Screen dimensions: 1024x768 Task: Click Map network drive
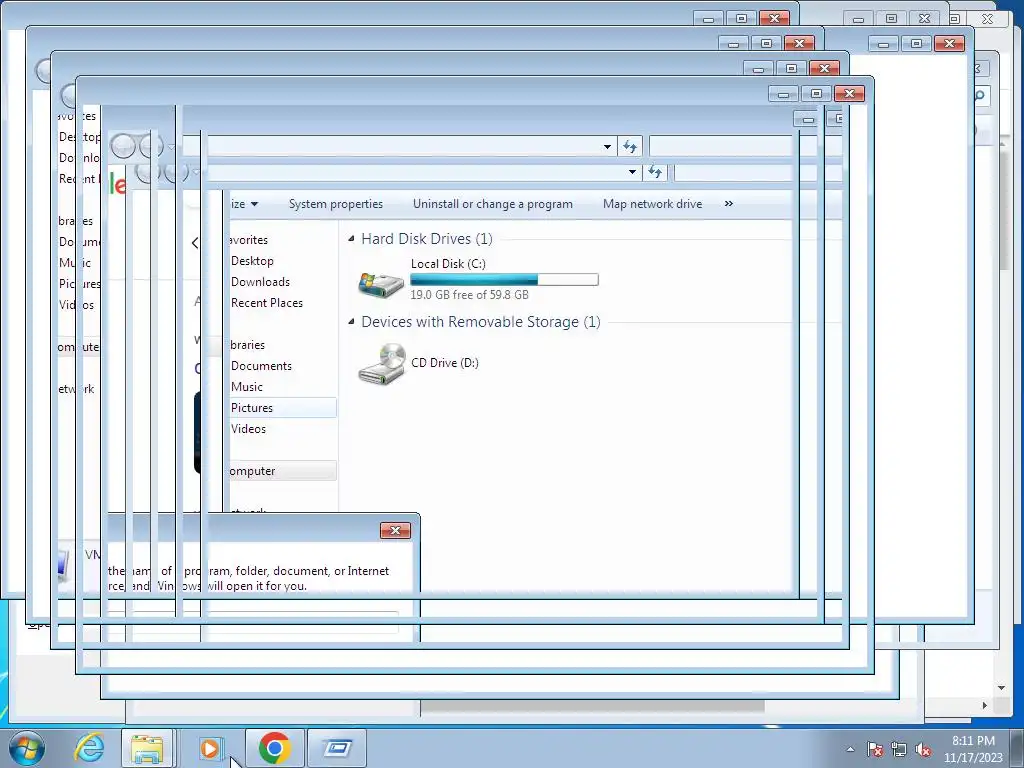pyautogui.click(x=652, y=204)
